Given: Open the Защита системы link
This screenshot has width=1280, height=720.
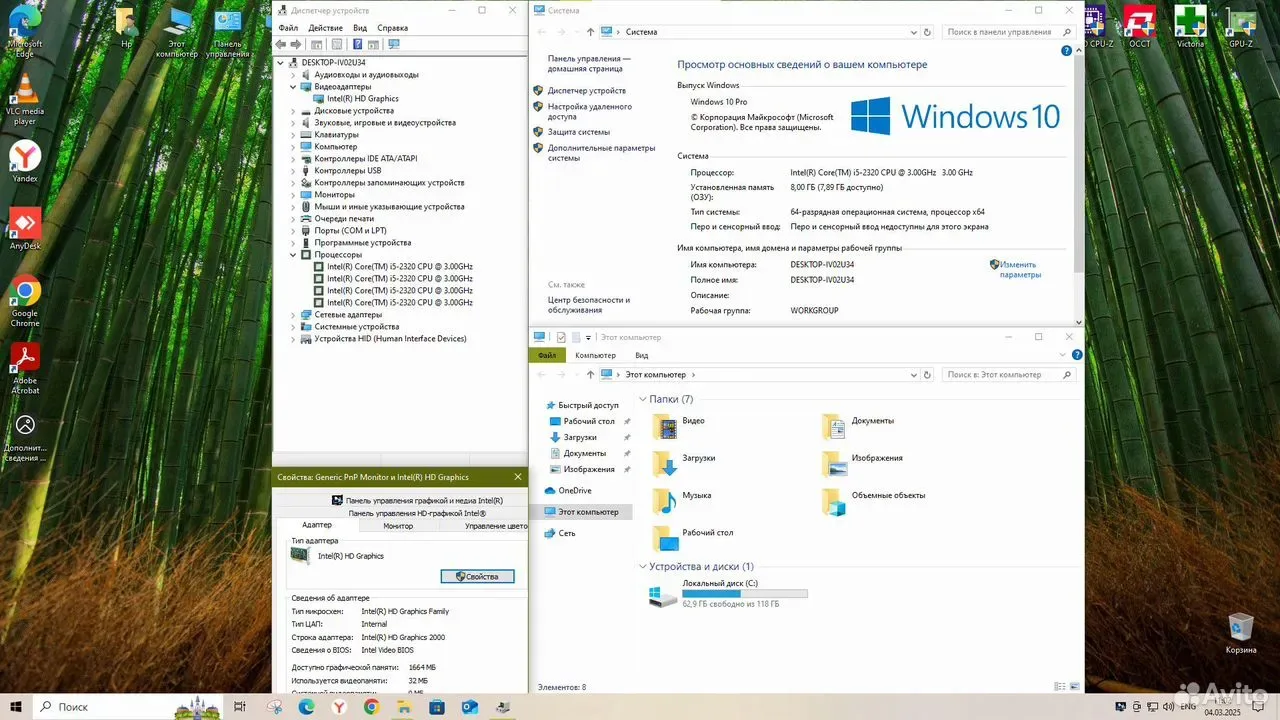Looking at the screenshot, I should pos(579,132).
